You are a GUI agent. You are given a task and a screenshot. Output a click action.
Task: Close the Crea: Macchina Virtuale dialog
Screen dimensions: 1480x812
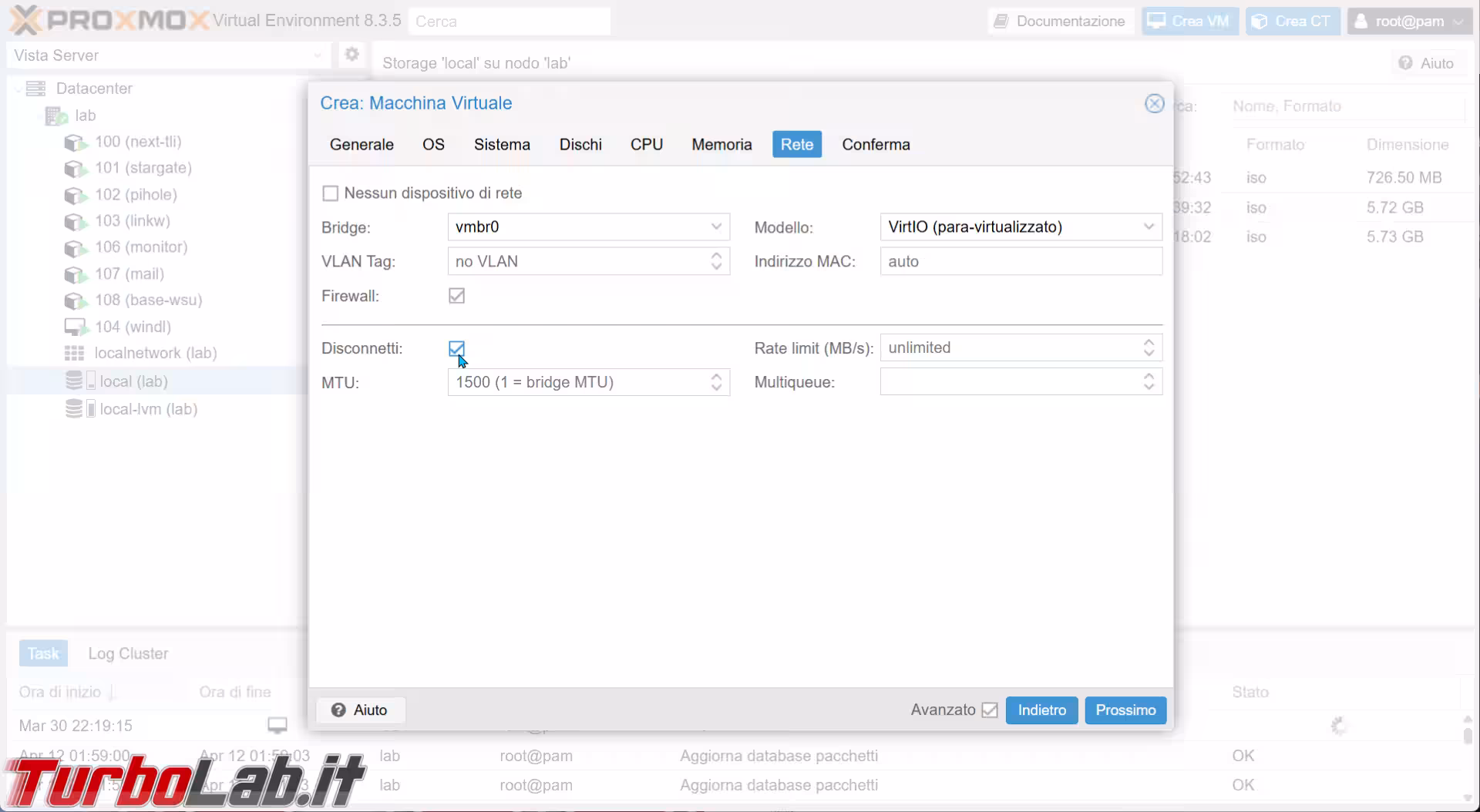point(1154,103)
